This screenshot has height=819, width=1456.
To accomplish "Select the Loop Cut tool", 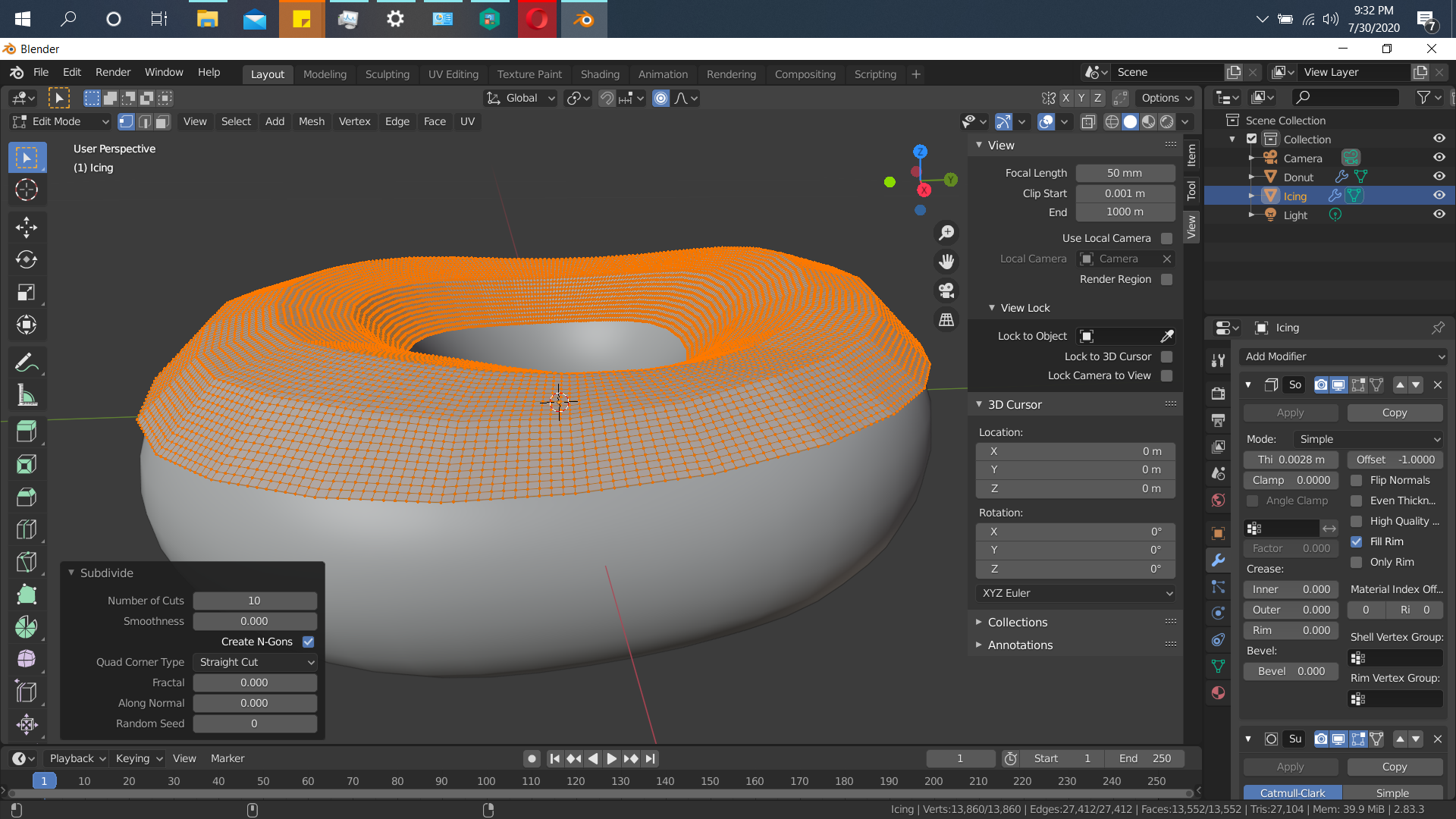I will coord(27,529).
